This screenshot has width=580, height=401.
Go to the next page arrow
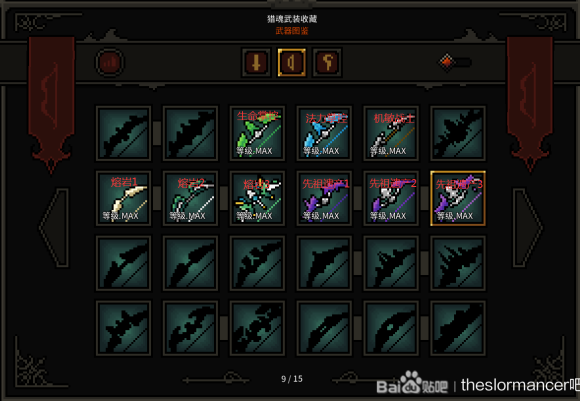click(527, 227)
